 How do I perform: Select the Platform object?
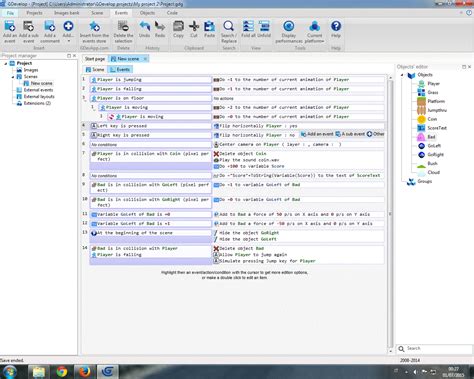(x=436, y=101)
